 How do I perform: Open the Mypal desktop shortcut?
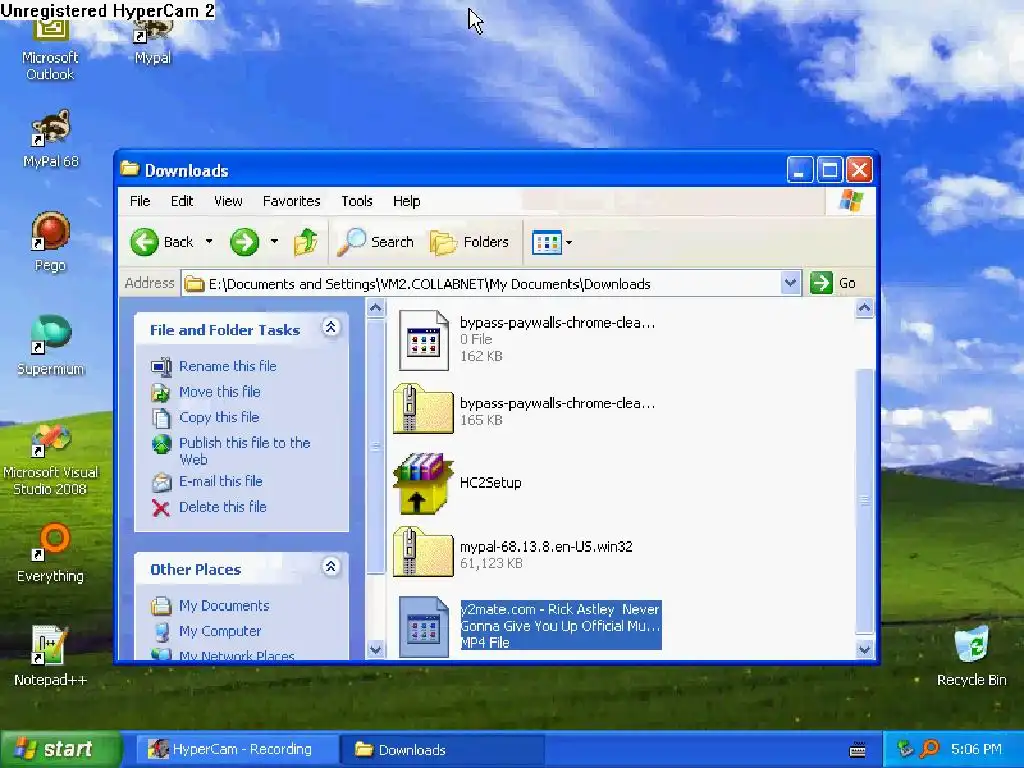coord(153,40)
